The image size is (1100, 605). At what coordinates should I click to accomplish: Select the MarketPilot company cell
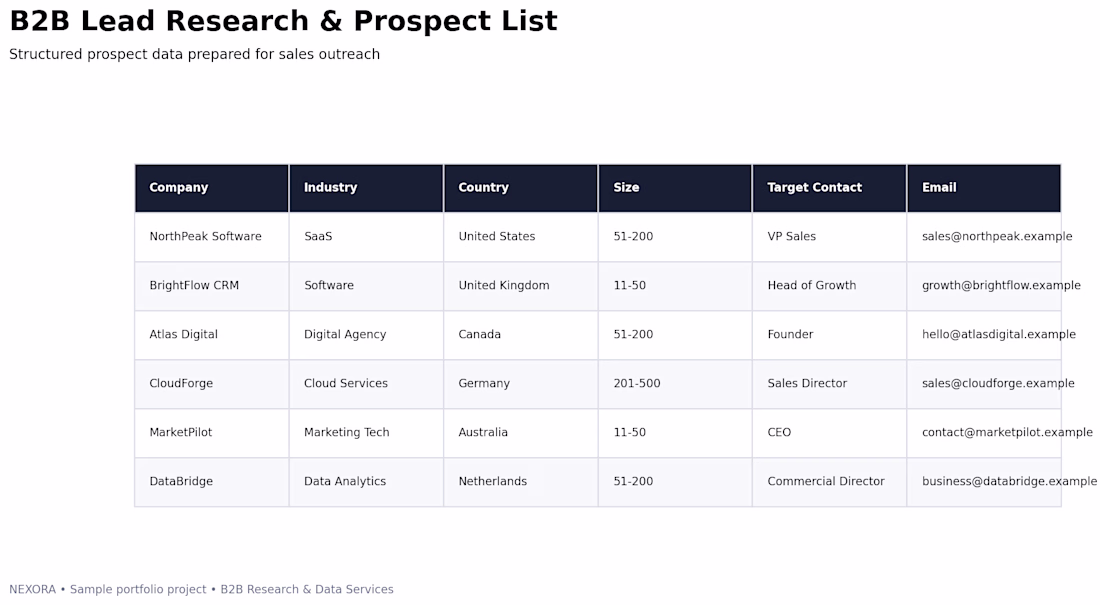coord(212,434)
